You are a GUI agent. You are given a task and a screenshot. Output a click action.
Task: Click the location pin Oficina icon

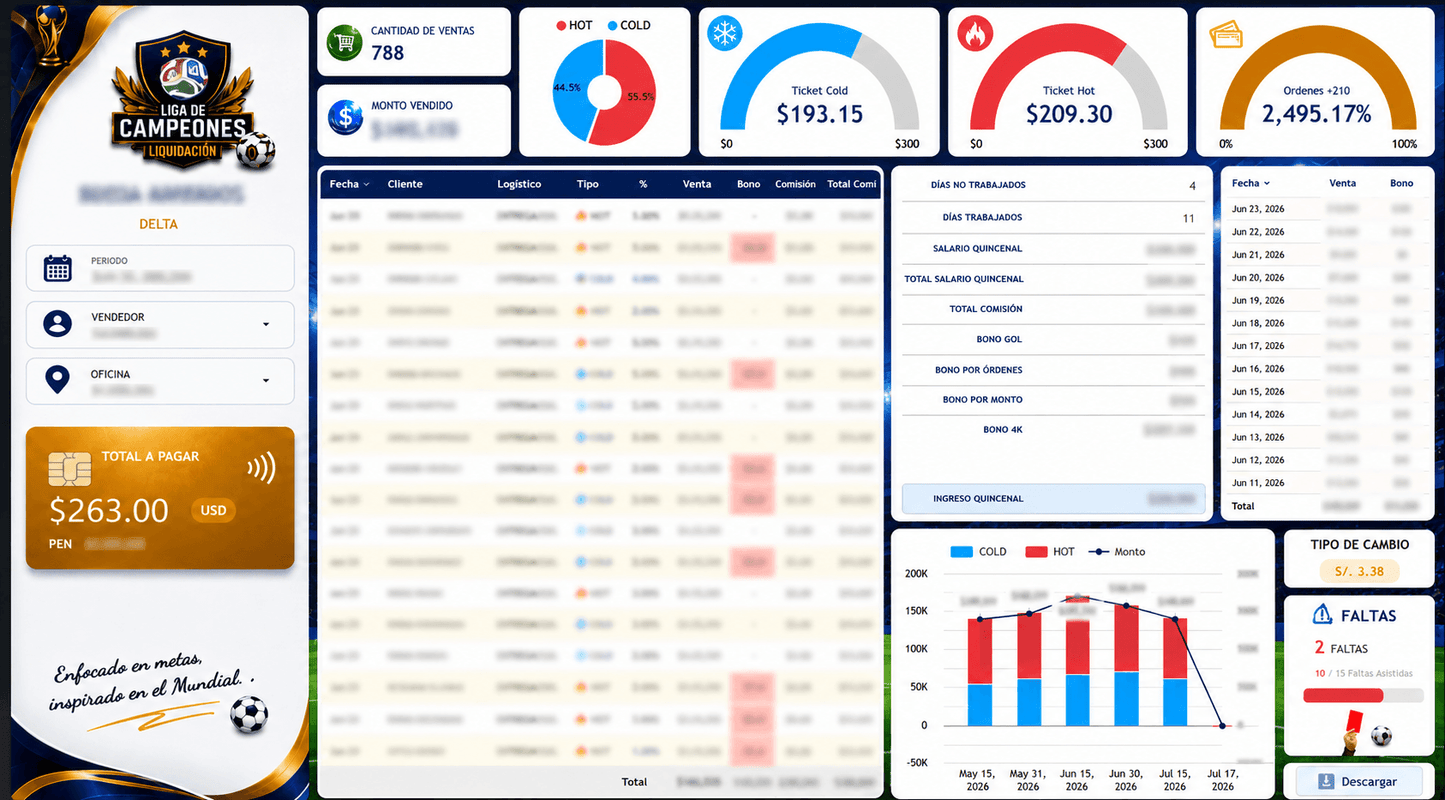tap(58, 380)
